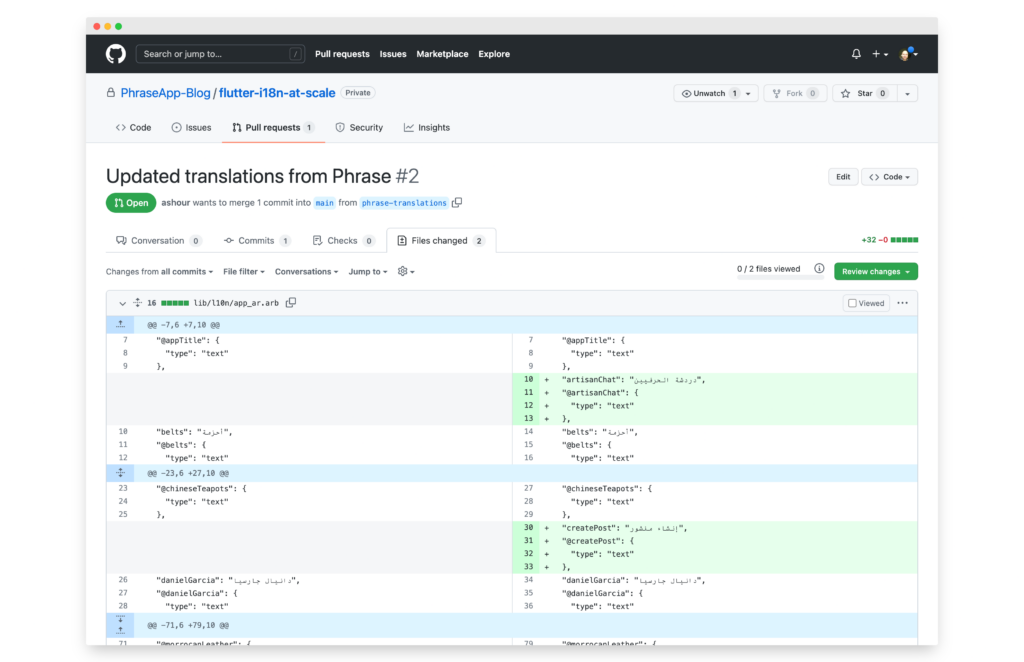Copy the phrase-translations branch name
The image size is (1024, 662).
click(x=457, y=203)
